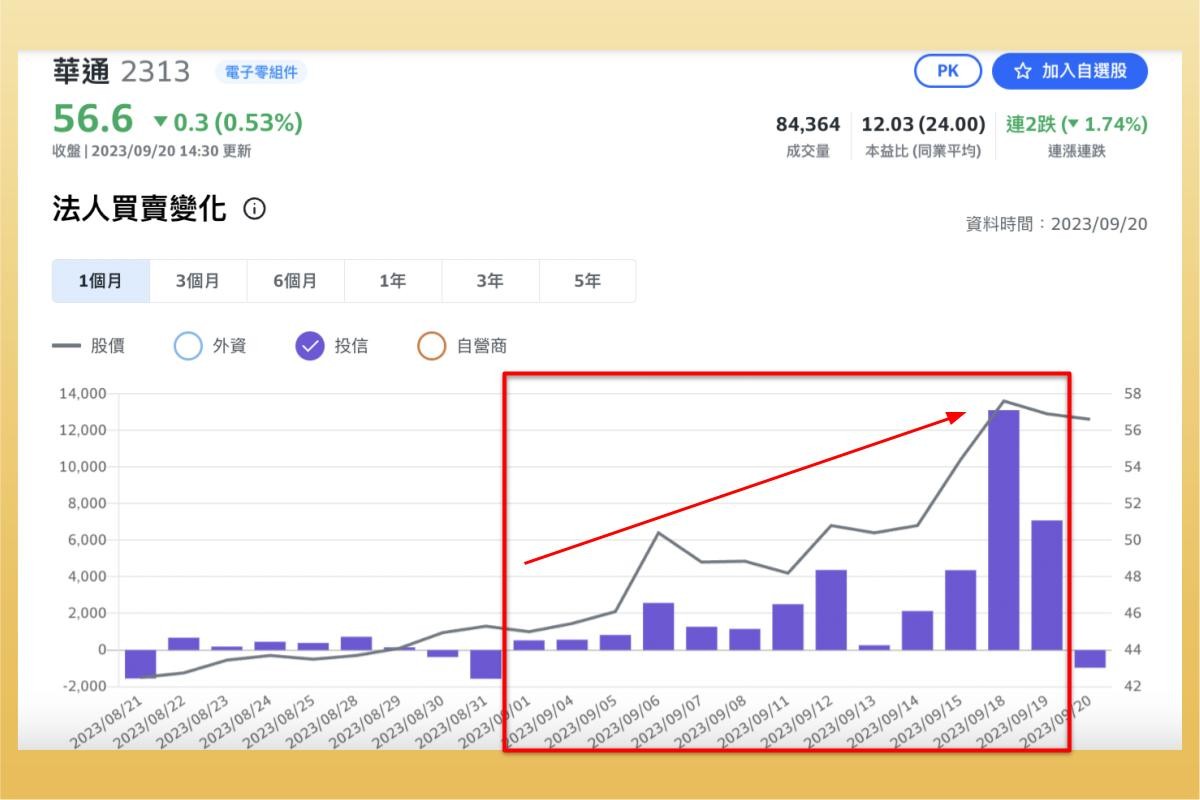Click the 2023/09/19 bar
This screenshot has height=800, width=1200.
point(1046,585)
